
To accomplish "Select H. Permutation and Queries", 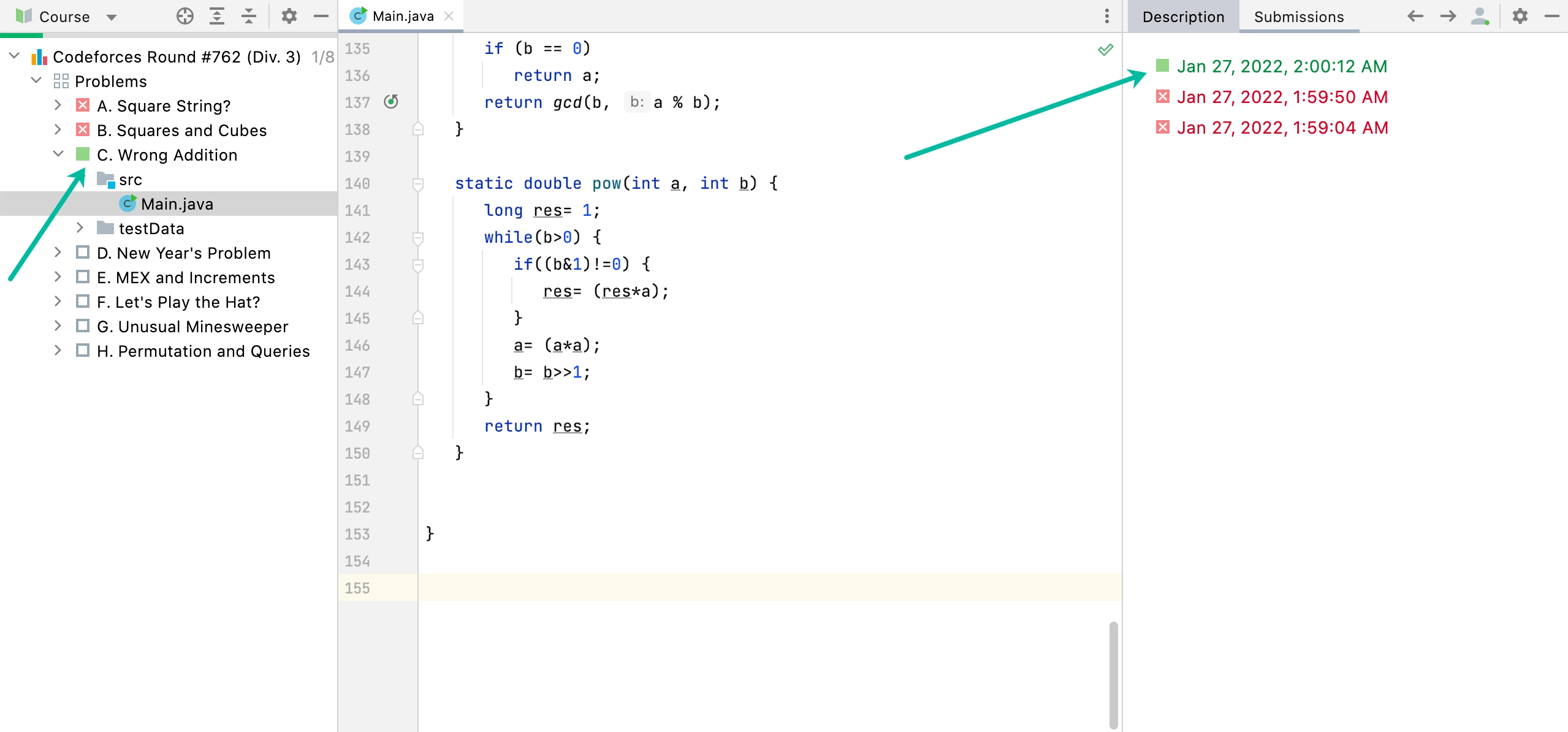I will pos(204,351).
